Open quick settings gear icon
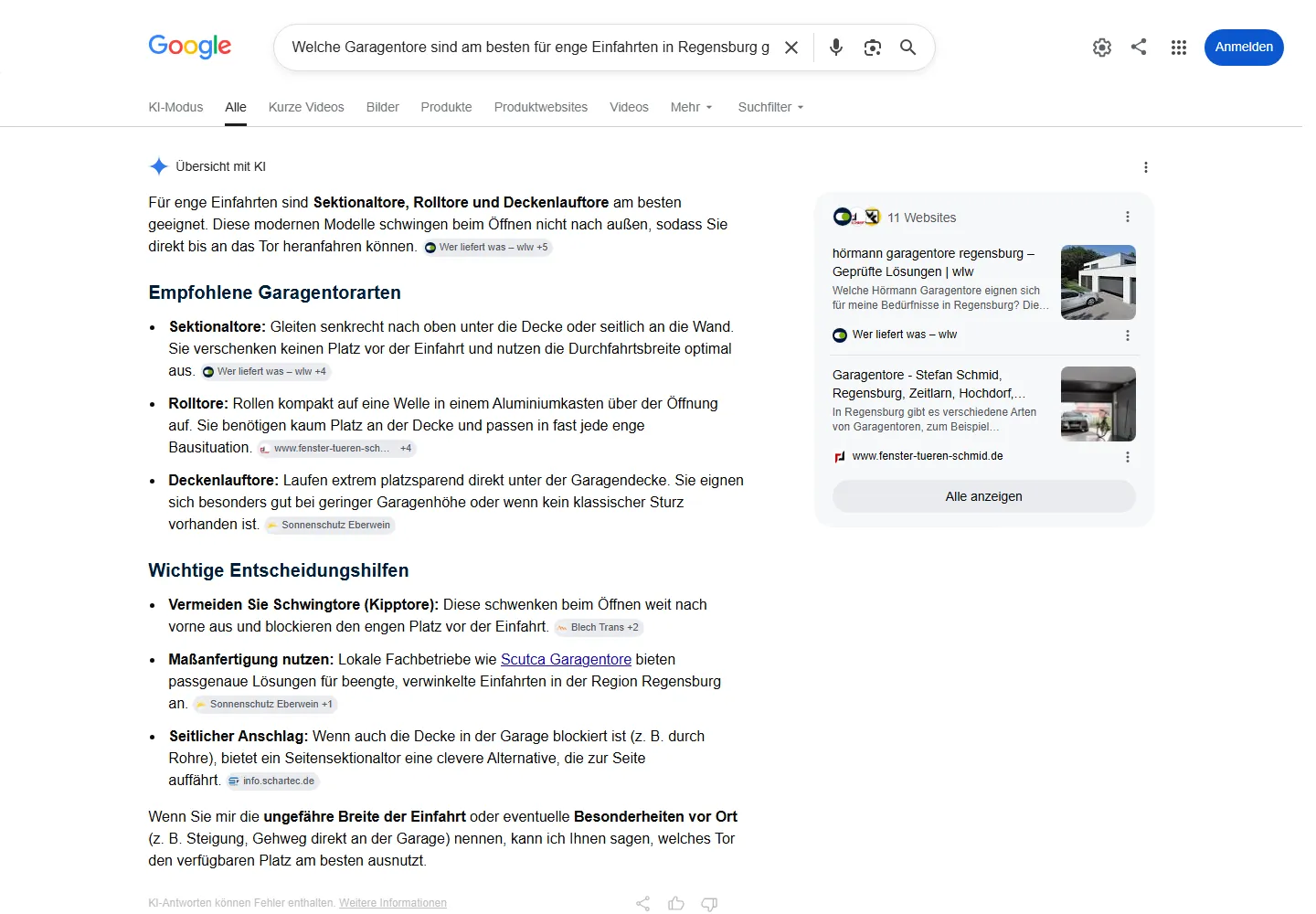Image resolution: width=1316 pixels, height=914 pixels. [1102, 48]
